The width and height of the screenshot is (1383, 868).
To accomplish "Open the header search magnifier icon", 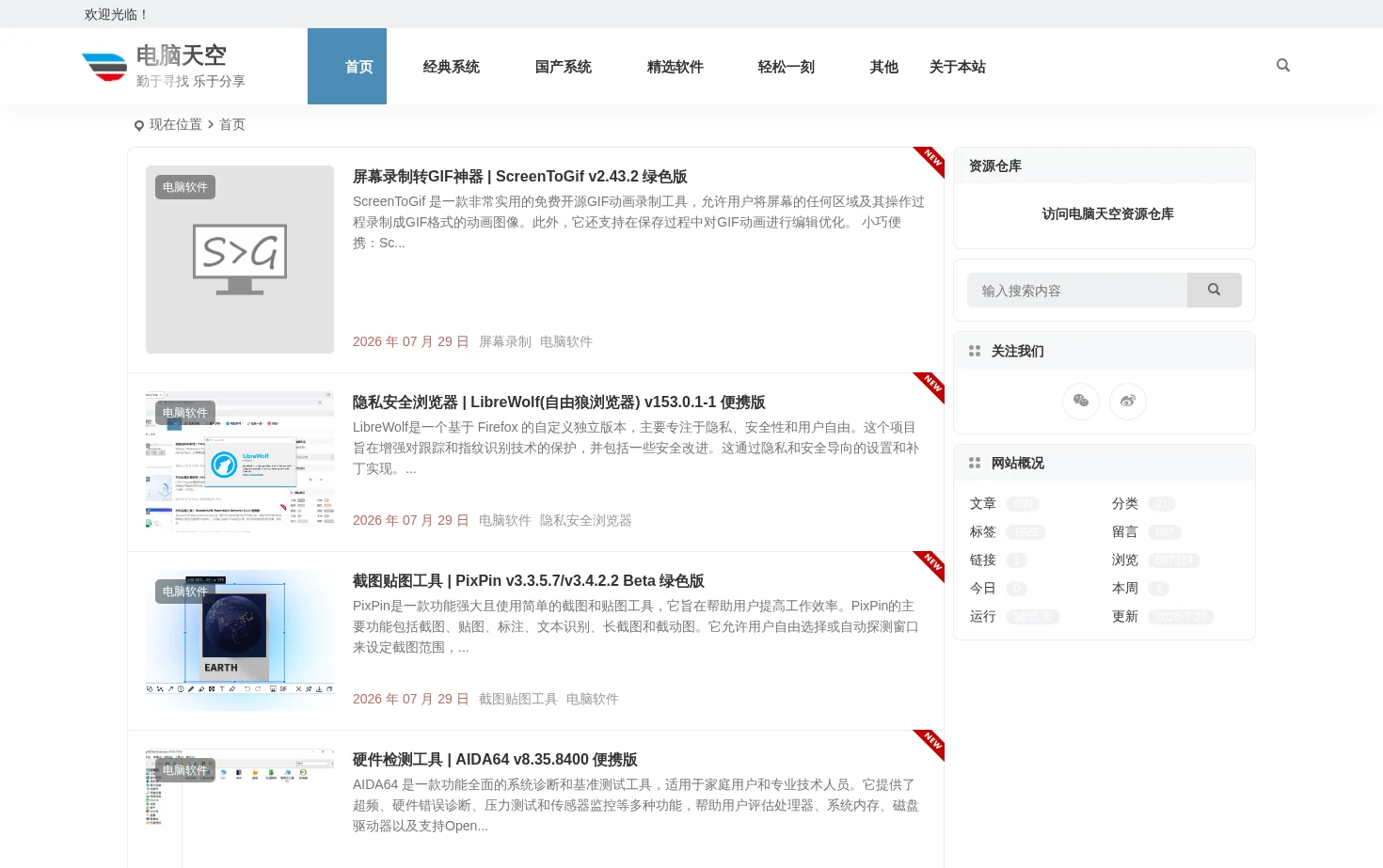I will click(1283, 66).
